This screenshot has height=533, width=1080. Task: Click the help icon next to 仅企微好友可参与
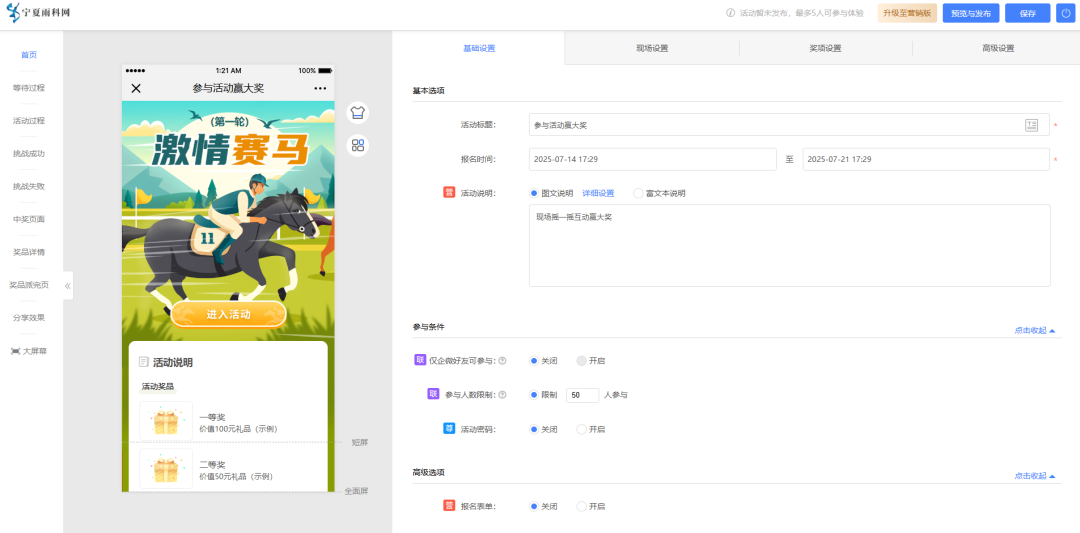502,361
